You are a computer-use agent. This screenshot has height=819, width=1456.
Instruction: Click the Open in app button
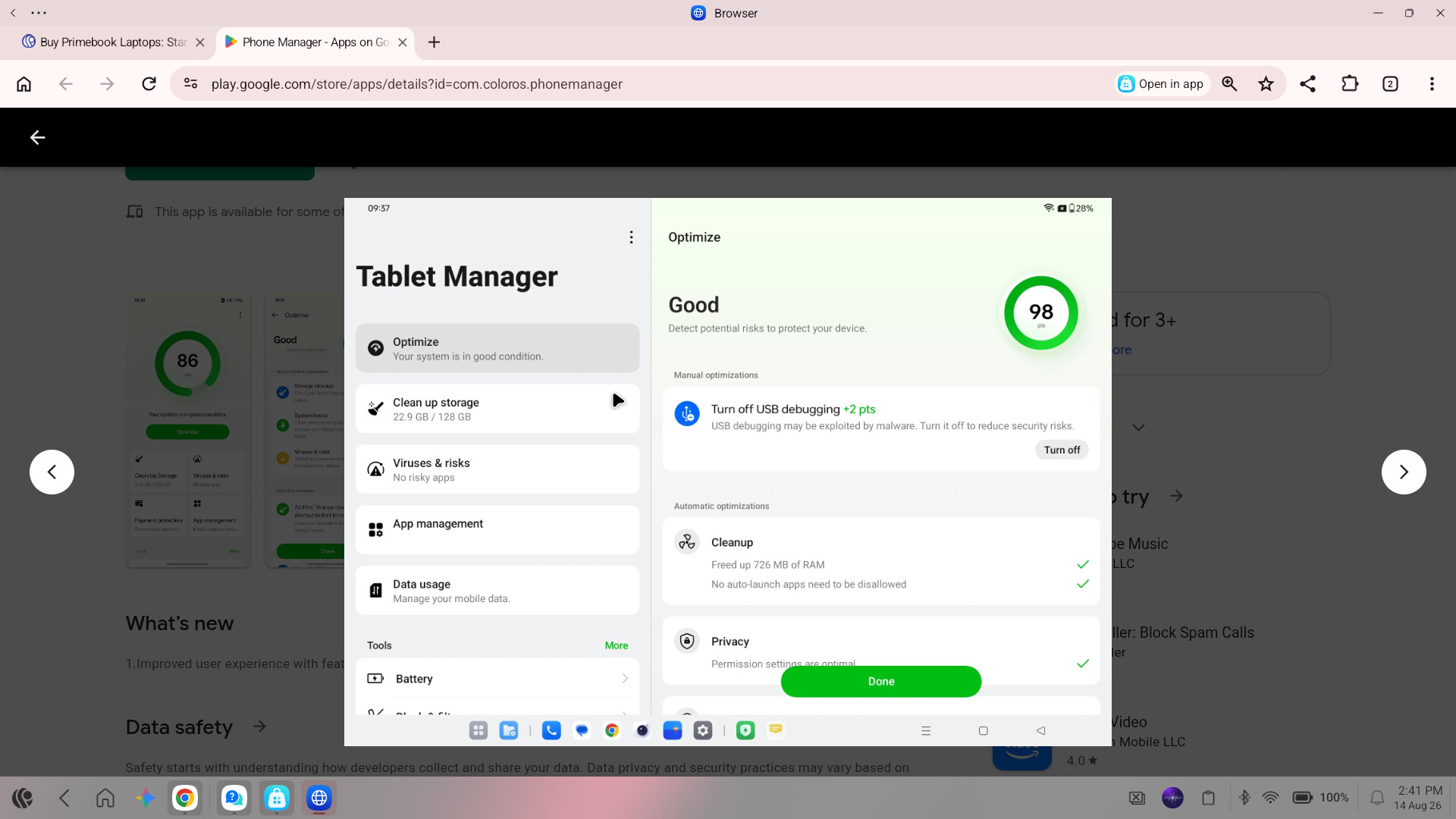[1162, 84]
